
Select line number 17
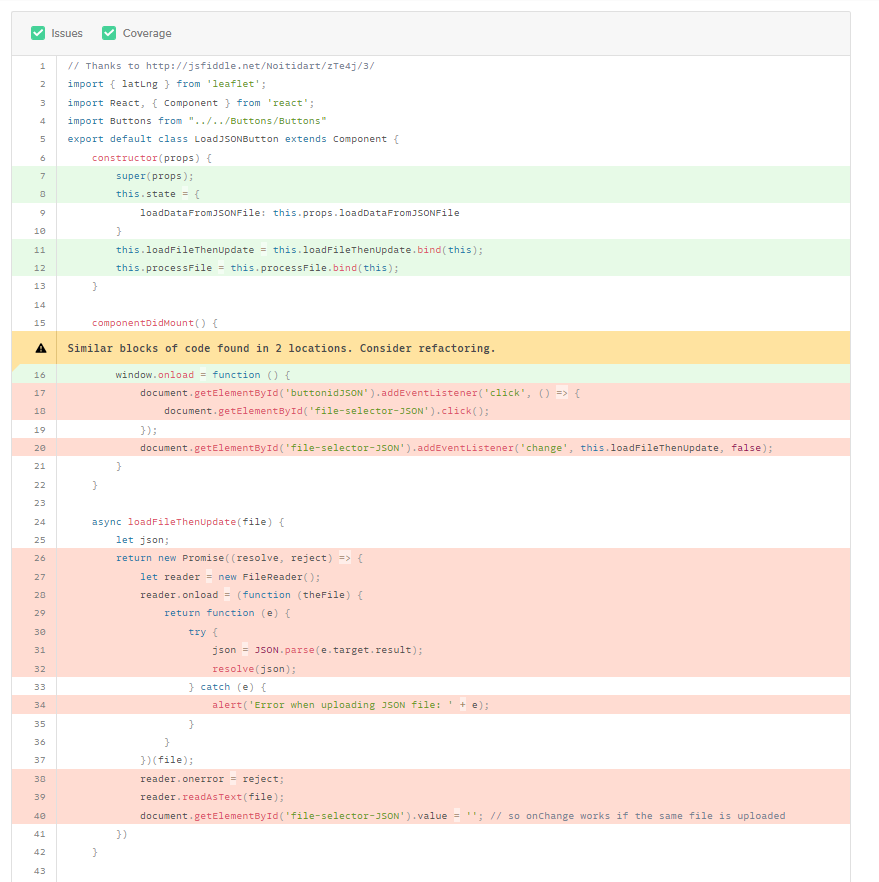tap(40, 393)
